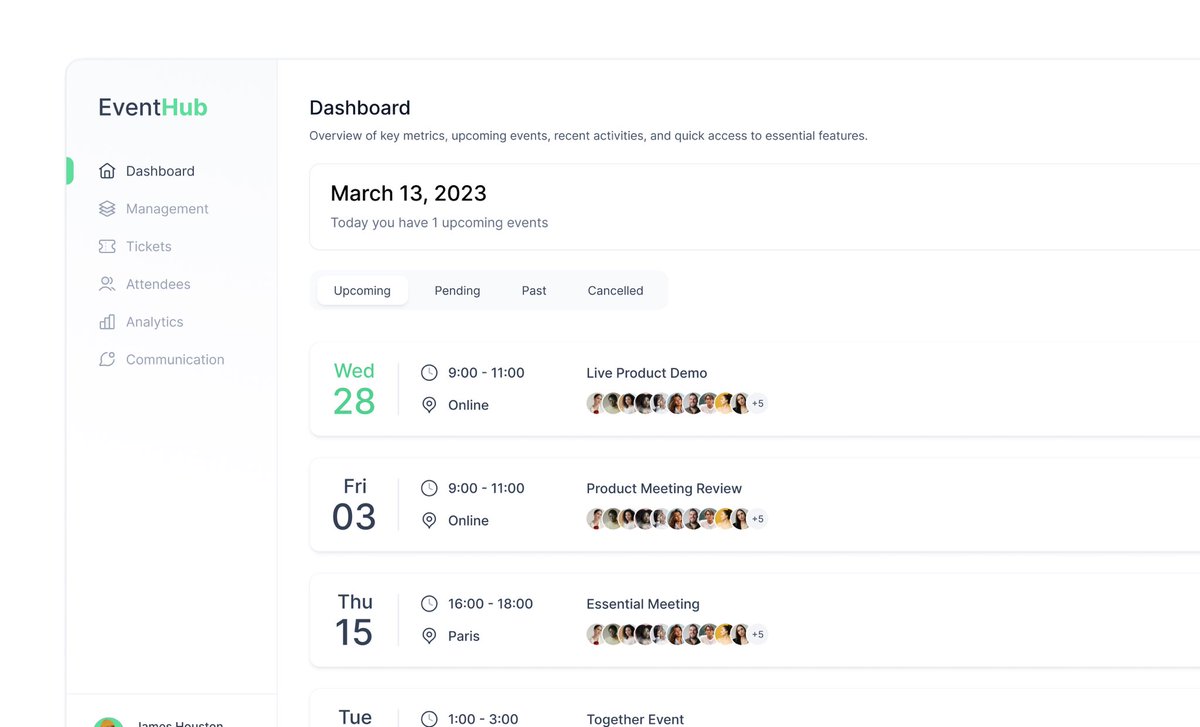
Task: Click the clock icon for Live Product Demo
Action: point(429,373)
